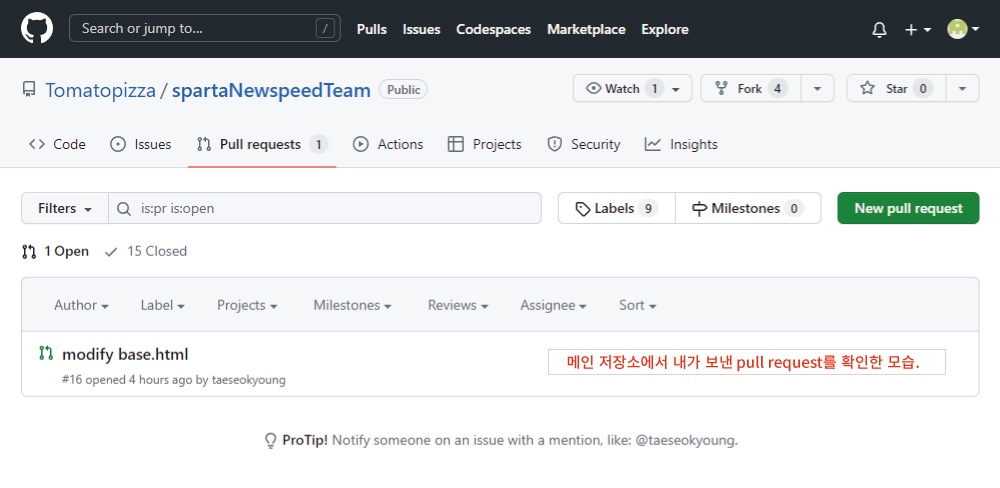Switch to the Insights tab
The height and width of the screenshot is (488, 1000).
tap(681, 144)
